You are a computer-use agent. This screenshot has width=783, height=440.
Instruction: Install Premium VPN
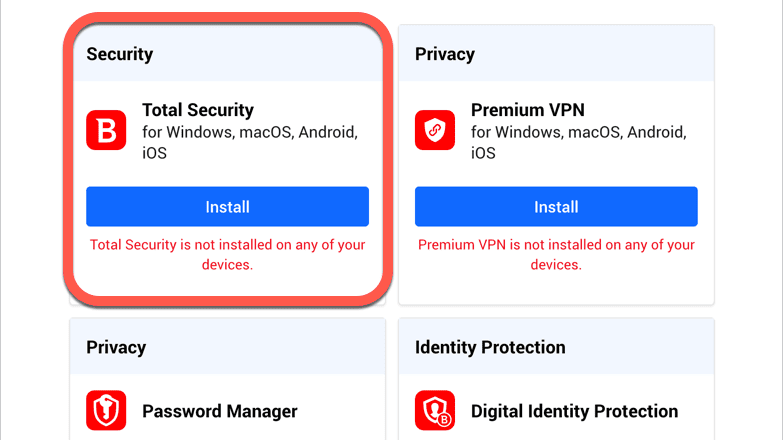coord(556,207)
